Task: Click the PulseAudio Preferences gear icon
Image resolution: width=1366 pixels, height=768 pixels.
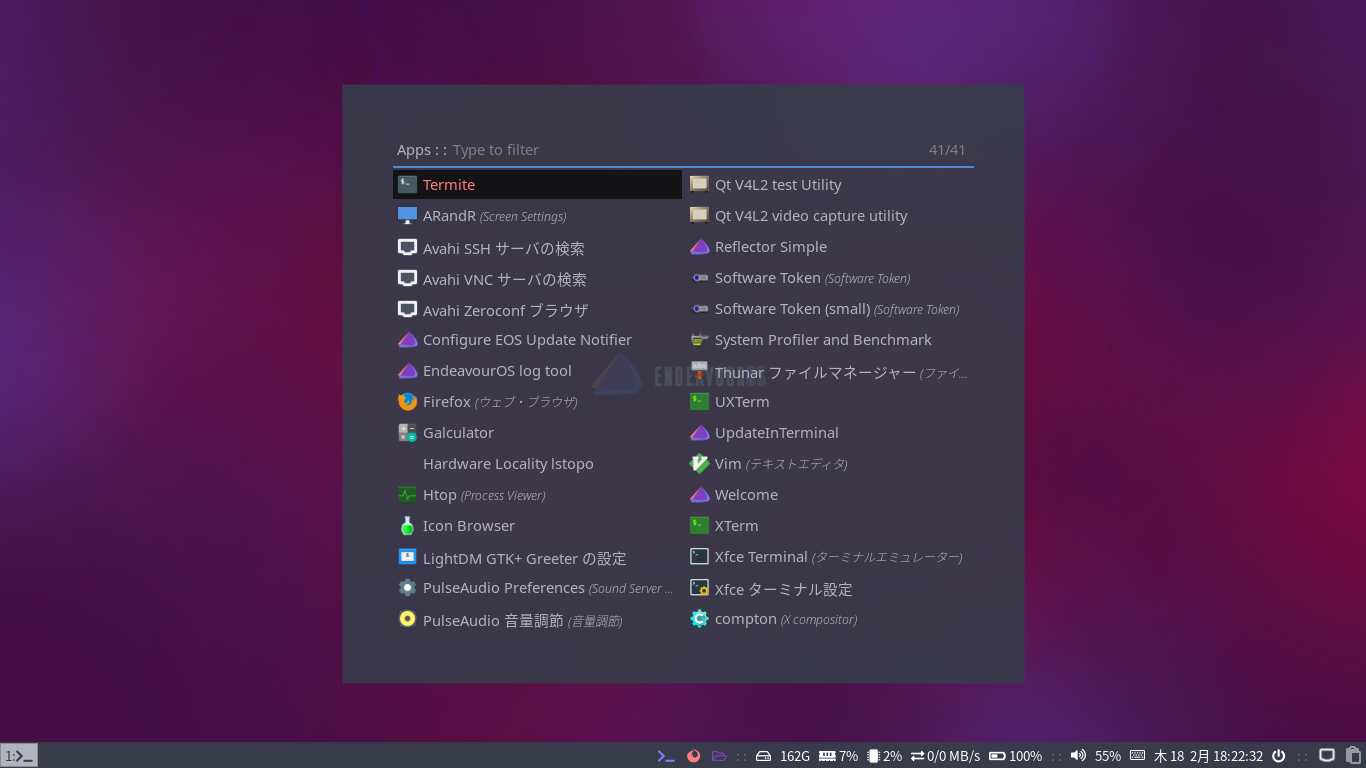Action: (x=407, y=587)
